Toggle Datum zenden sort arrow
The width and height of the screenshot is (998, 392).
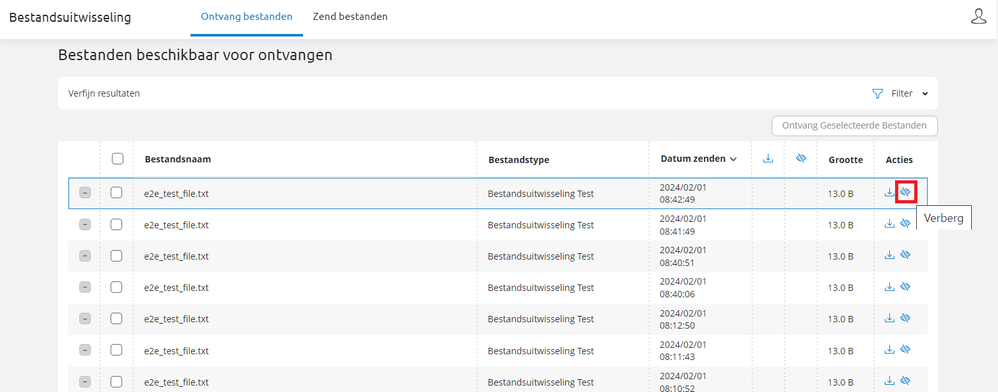(x=733, y=159)
